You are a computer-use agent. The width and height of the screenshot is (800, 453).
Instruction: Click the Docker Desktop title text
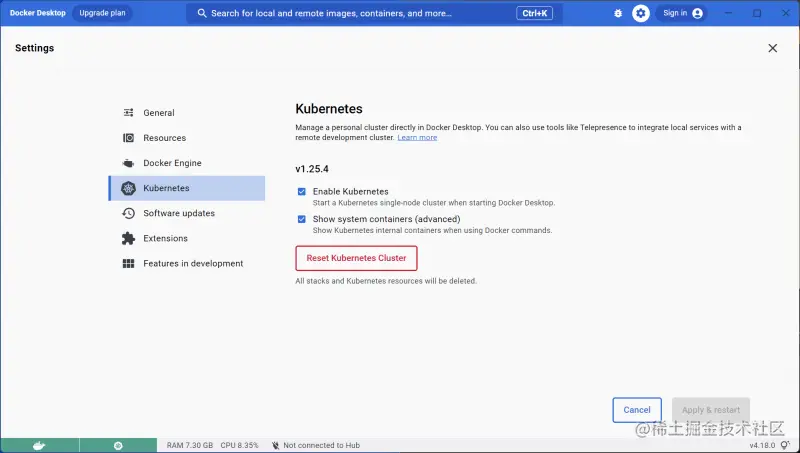[38, 13]
